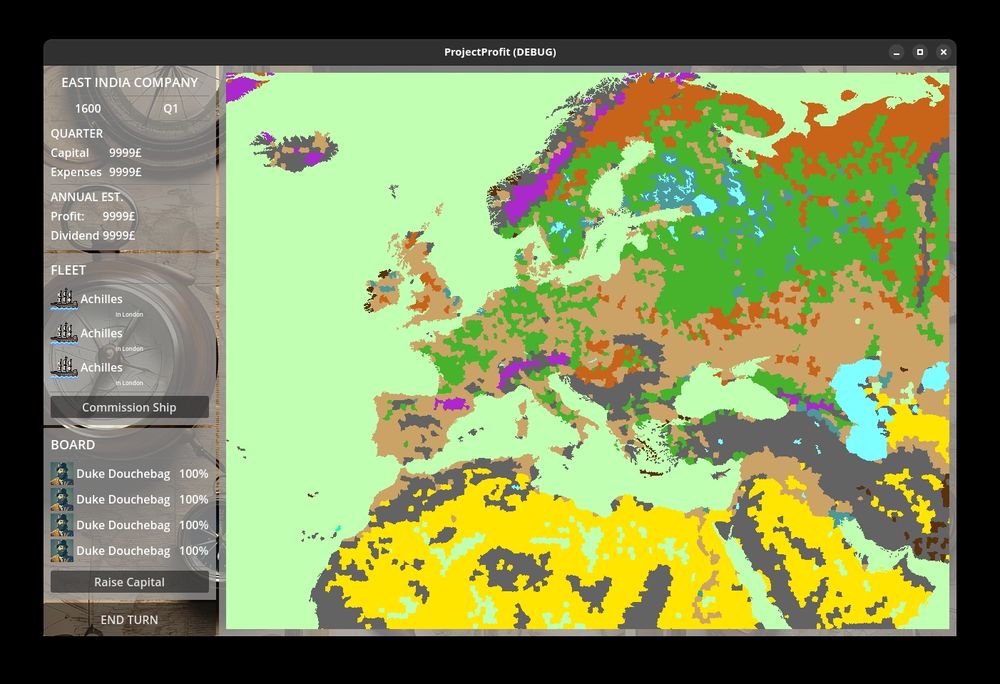Click the third Duke Douchebag portrait on the Board

[x=62, y=525]
